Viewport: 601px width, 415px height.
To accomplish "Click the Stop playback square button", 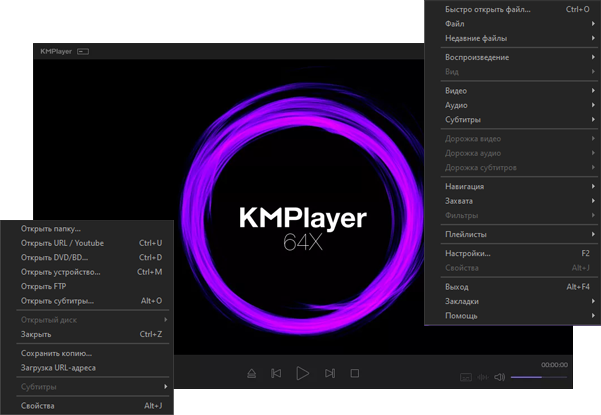I will click(355, 373).
